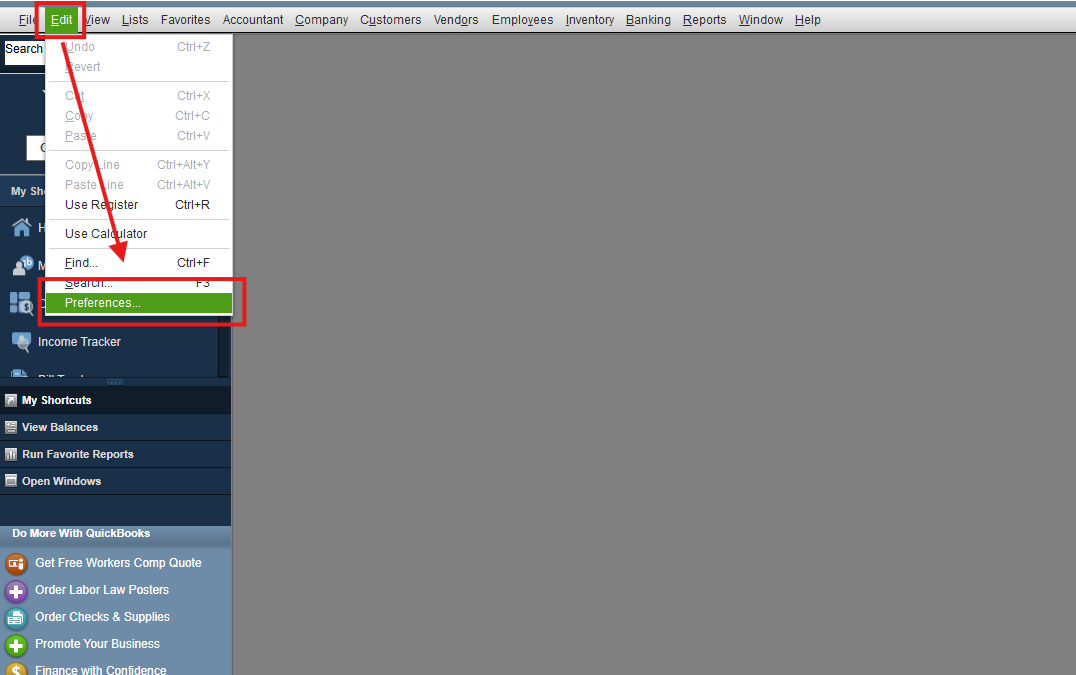Open the Inventory menu
The height and width of the screenshot is (675, 1076).
point(589,20)
